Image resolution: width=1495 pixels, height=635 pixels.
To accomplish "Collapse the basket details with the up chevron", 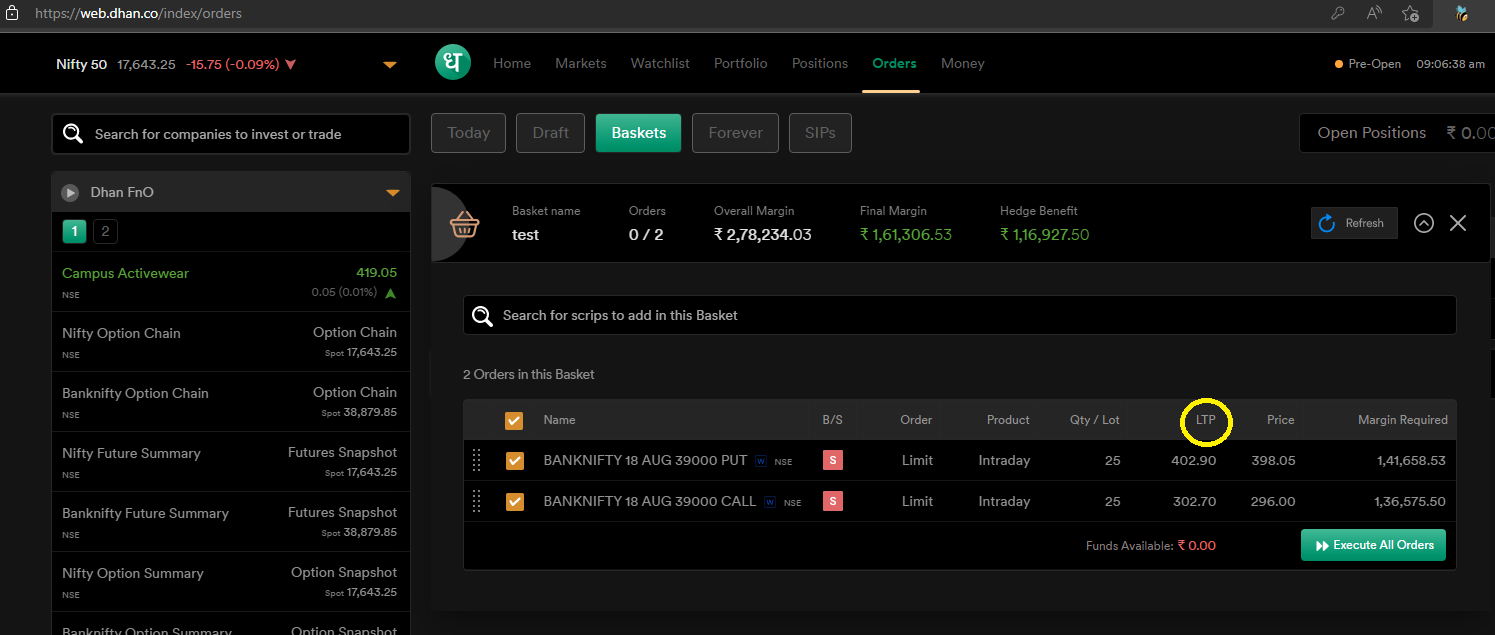I will pyautogui.click(x=1424, y=223).
